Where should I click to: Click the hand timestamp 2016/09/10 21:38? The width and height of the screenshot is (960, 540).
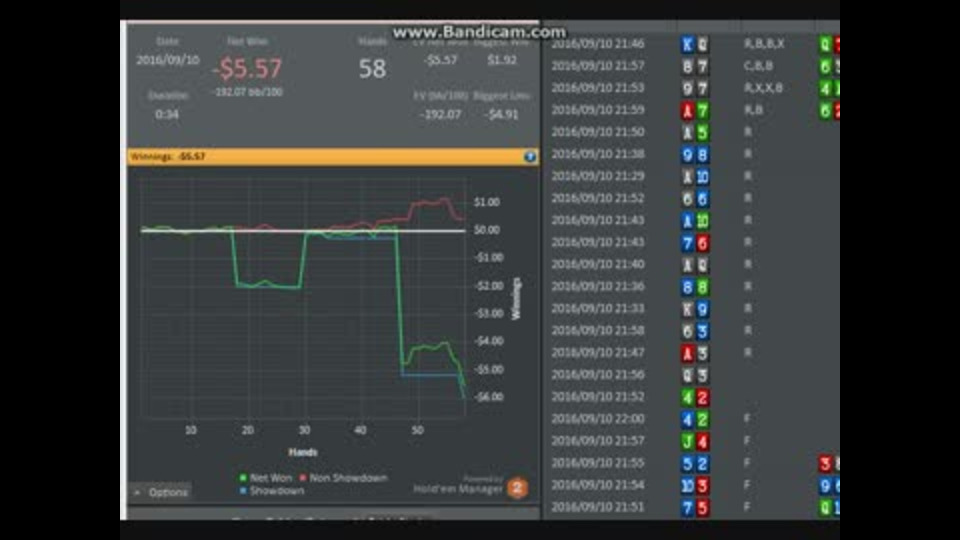pos(598,154)
